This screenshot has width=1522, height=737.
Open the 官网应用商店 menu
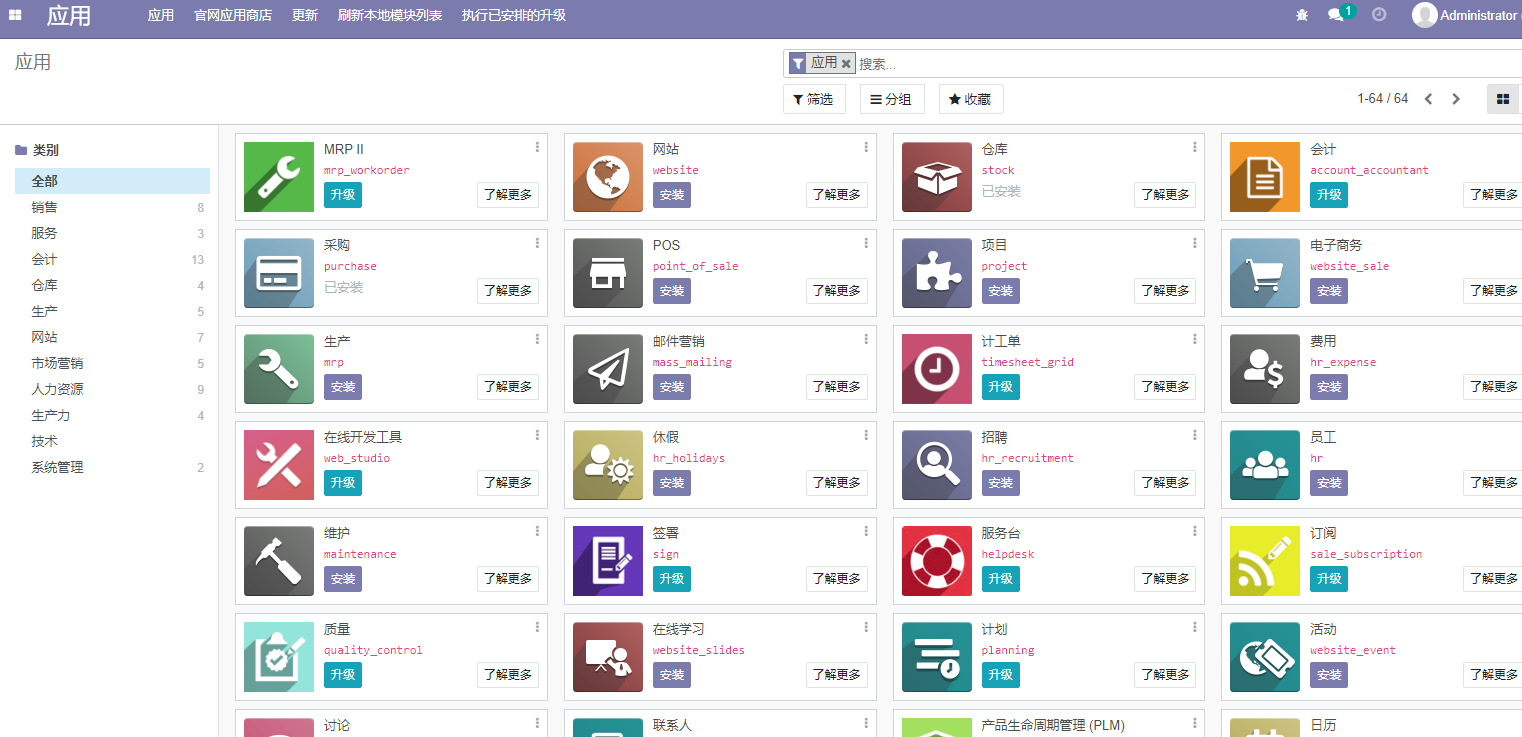(233, 15)
